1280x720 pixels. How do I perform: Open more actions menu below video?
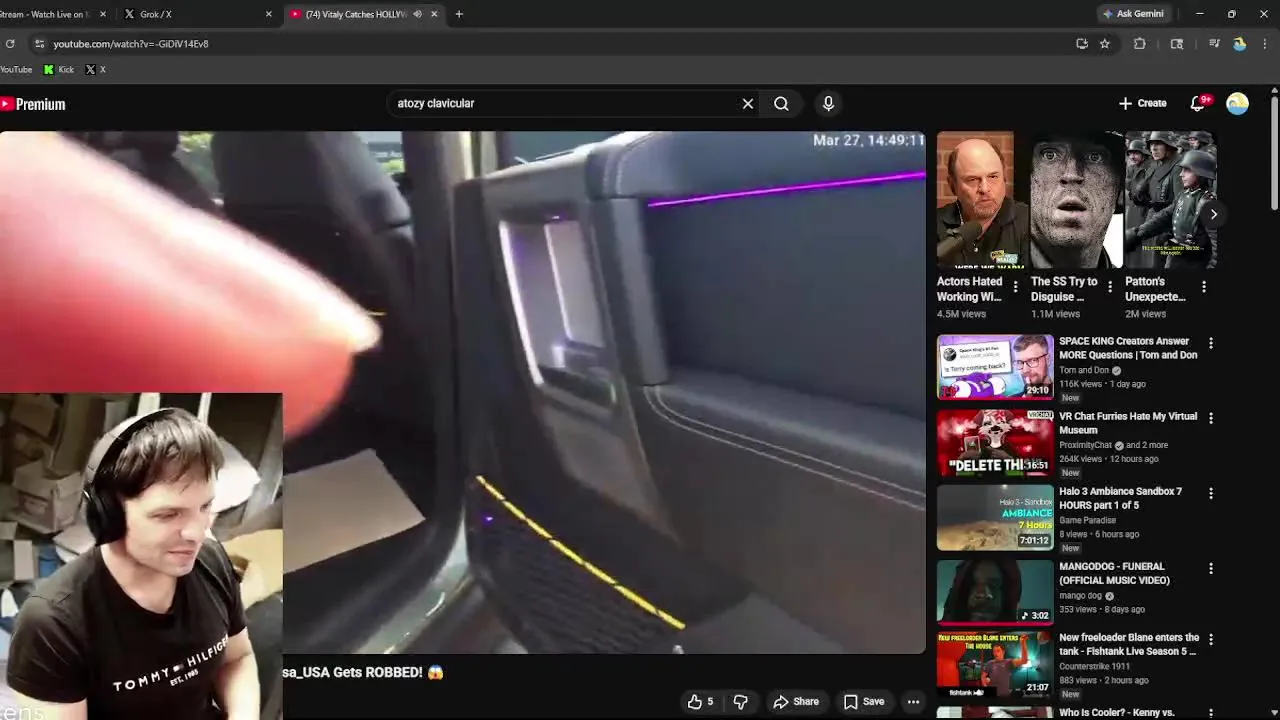coord(913,702)
